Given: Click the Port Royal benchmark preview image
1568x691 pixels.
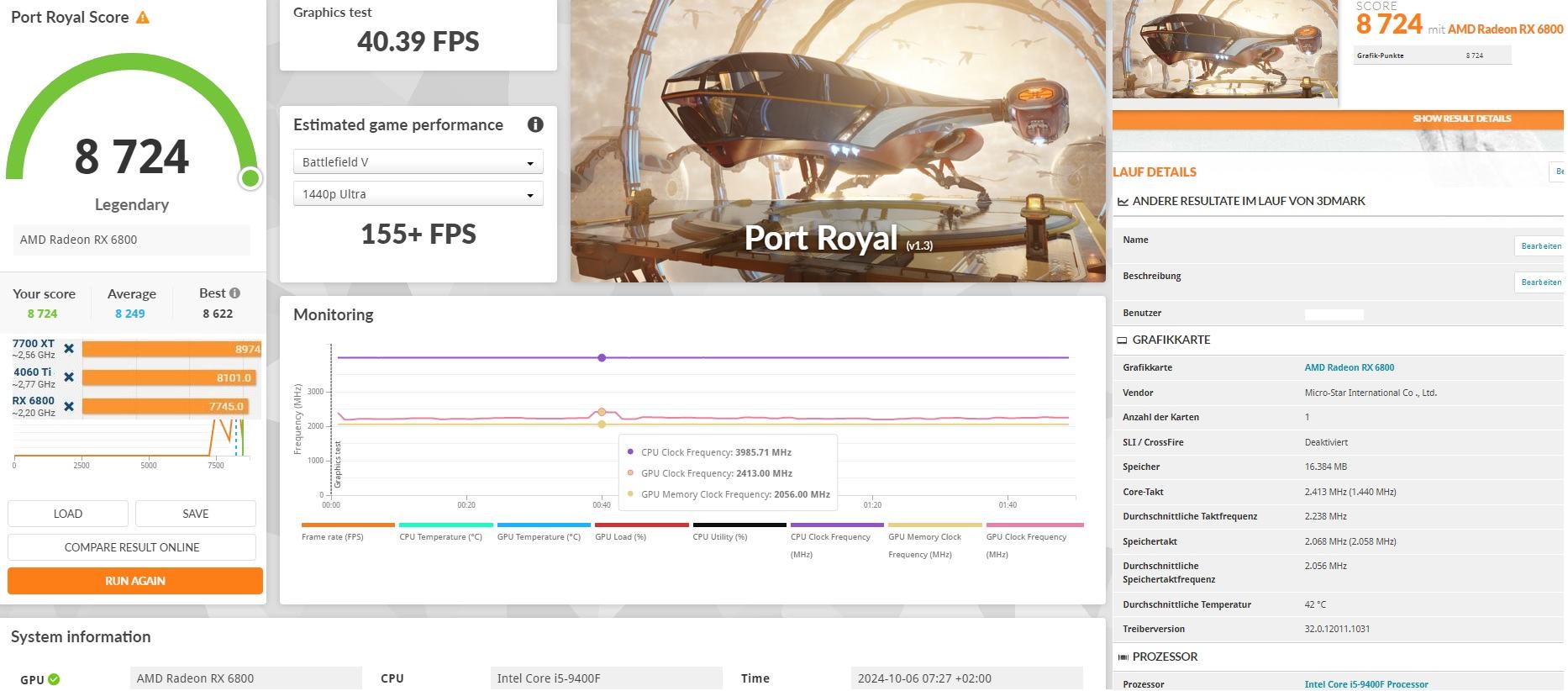Looking at the screenshot, I should 838,140.
